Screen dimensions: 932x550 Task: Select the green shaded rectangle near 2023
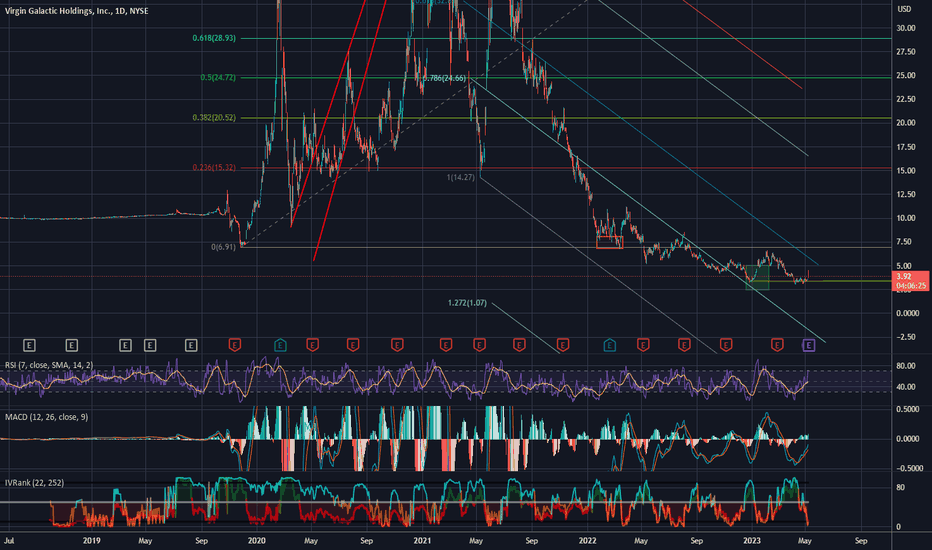point(757,277)
